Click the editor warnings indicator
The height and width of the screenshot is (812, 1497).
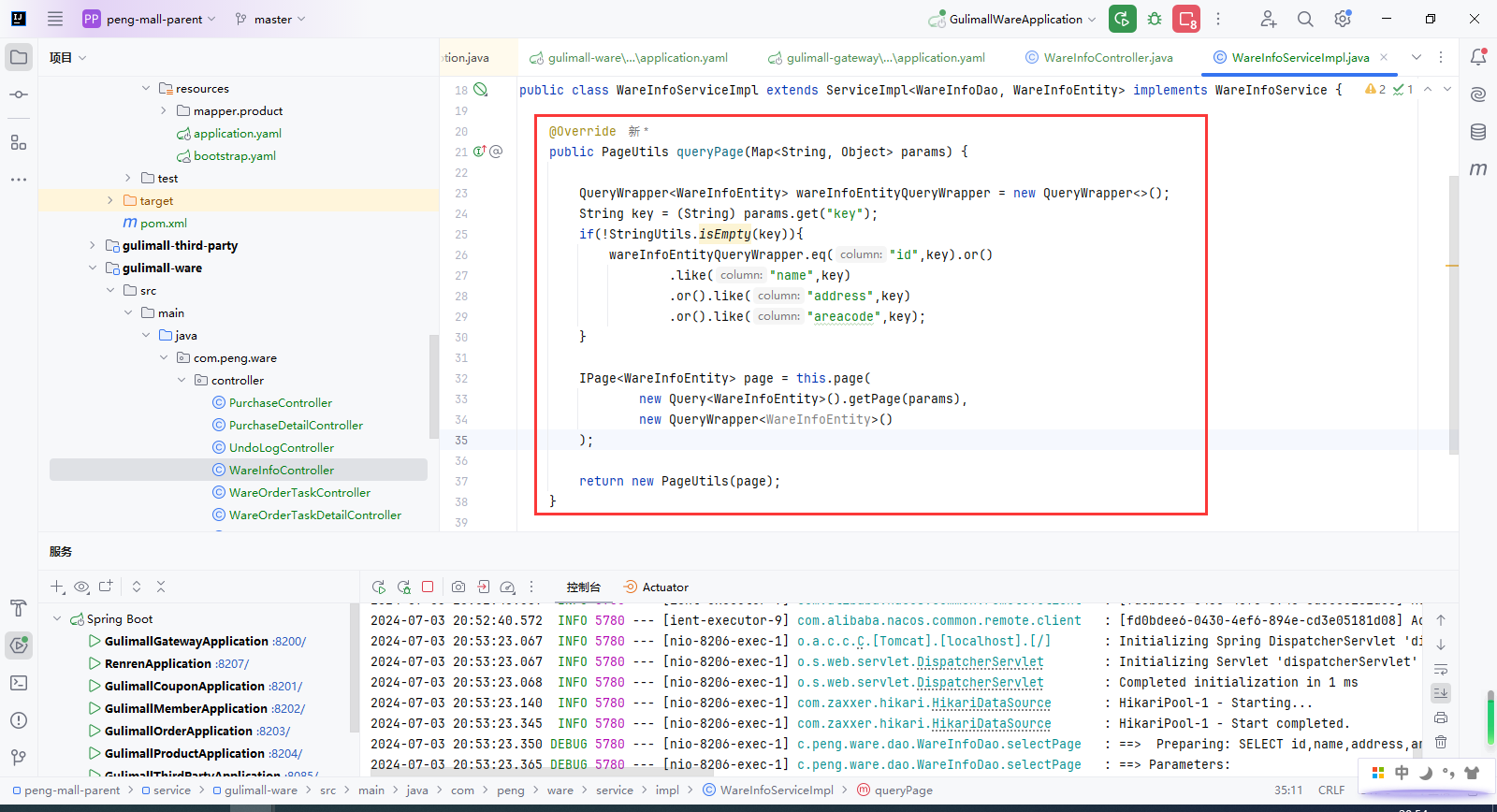[x=1375, y=90]
